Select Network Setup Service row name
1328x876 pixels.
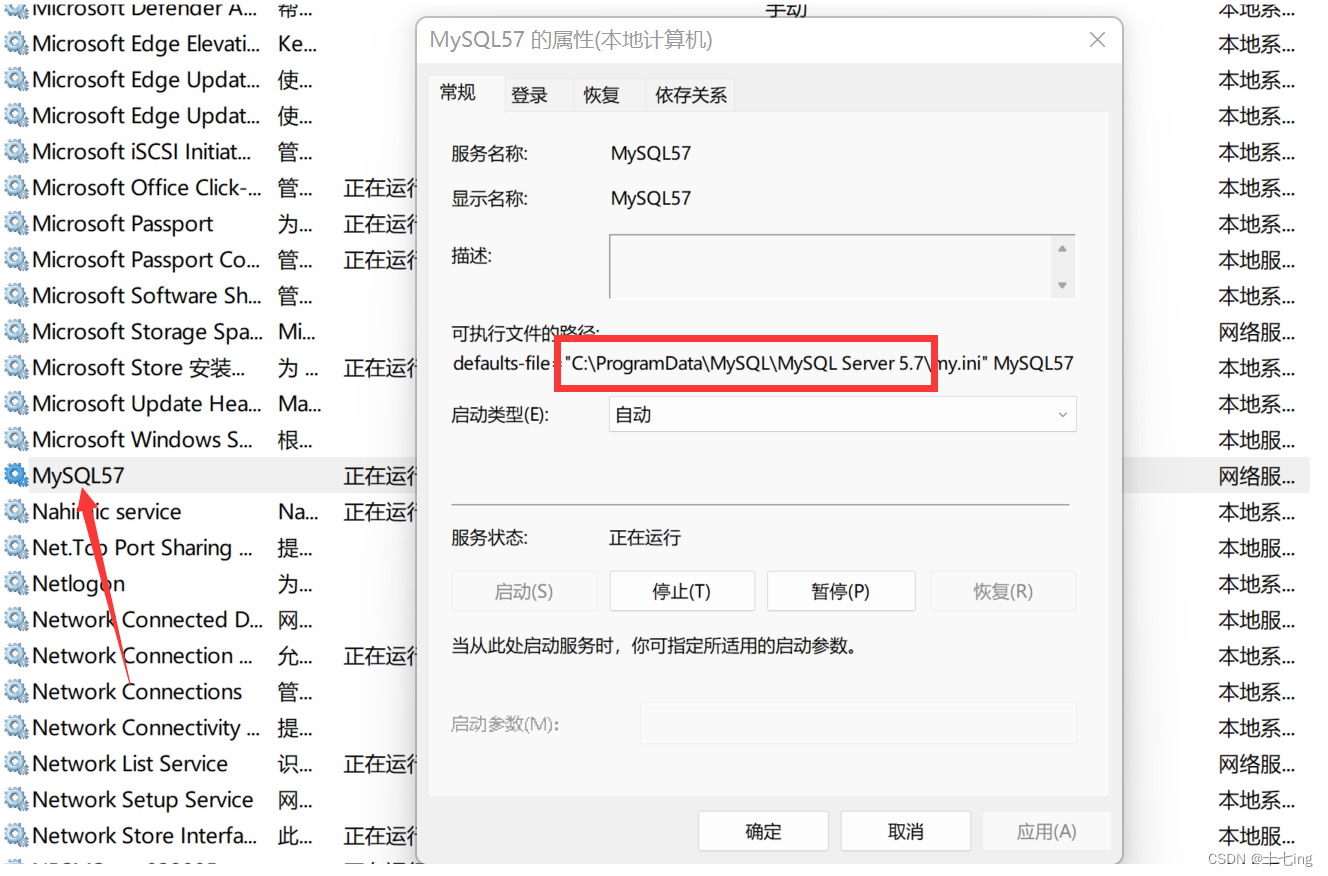[x=142, y=800]
